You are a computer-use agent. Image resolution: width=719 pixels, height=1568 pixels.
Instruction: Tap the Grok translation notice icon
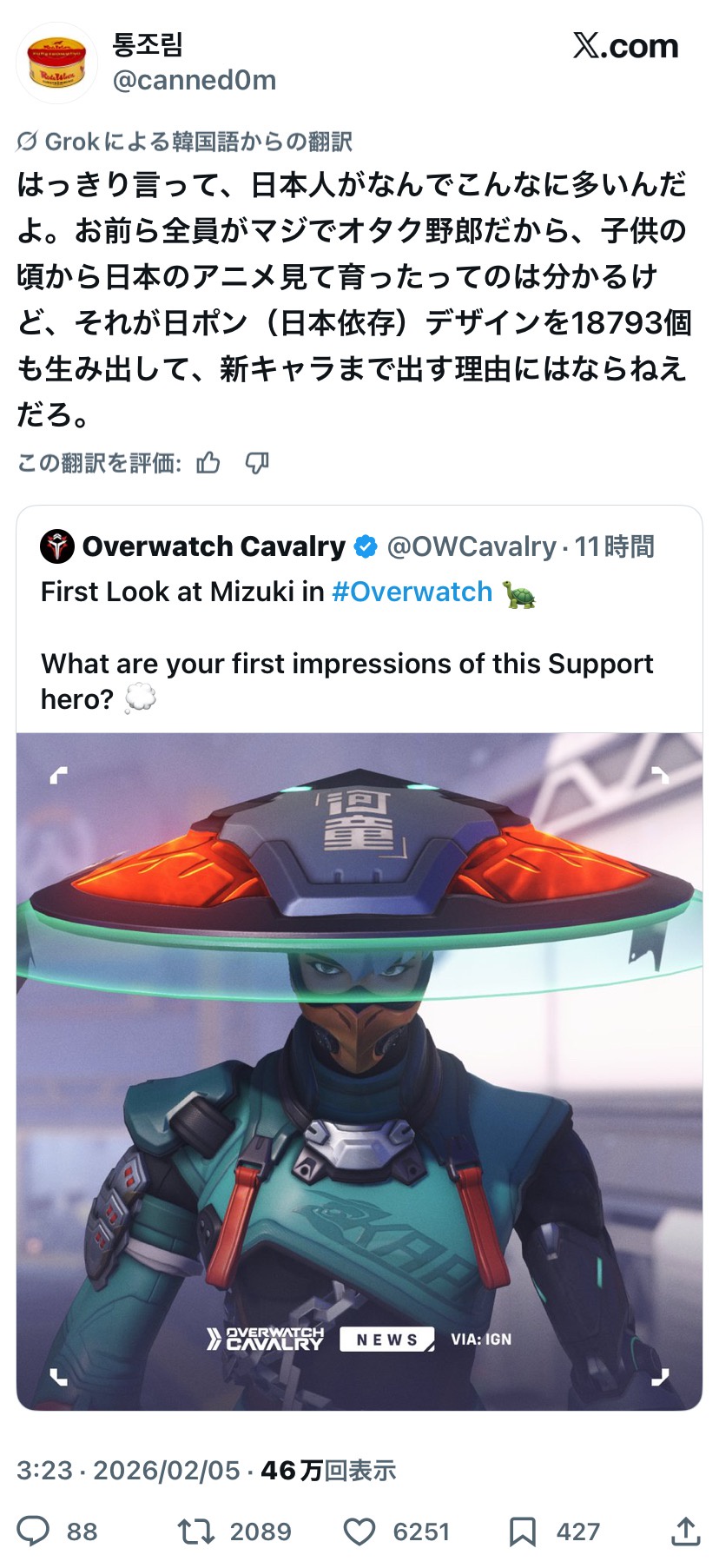coord(27,141)
